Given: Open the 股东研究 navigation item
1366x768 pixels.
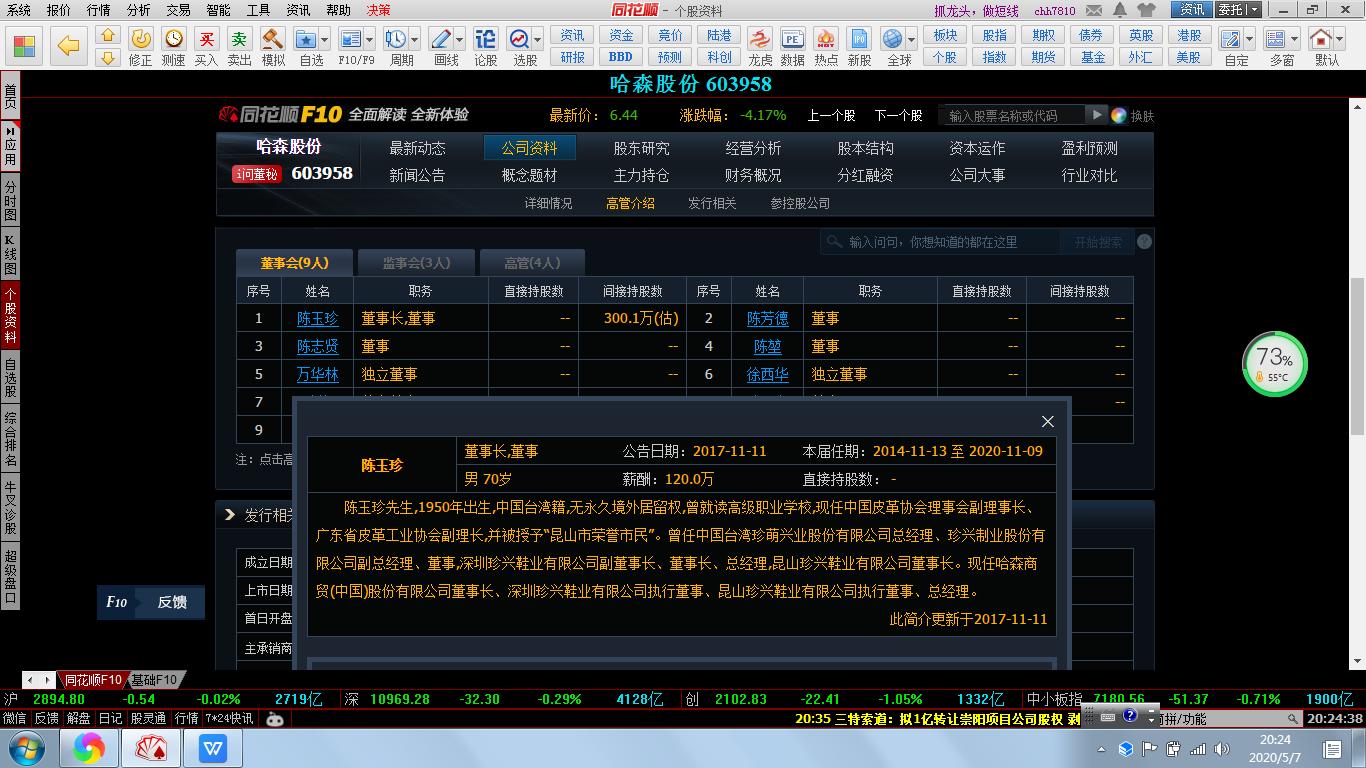Looking at the screenshot, I should [641, 148].
